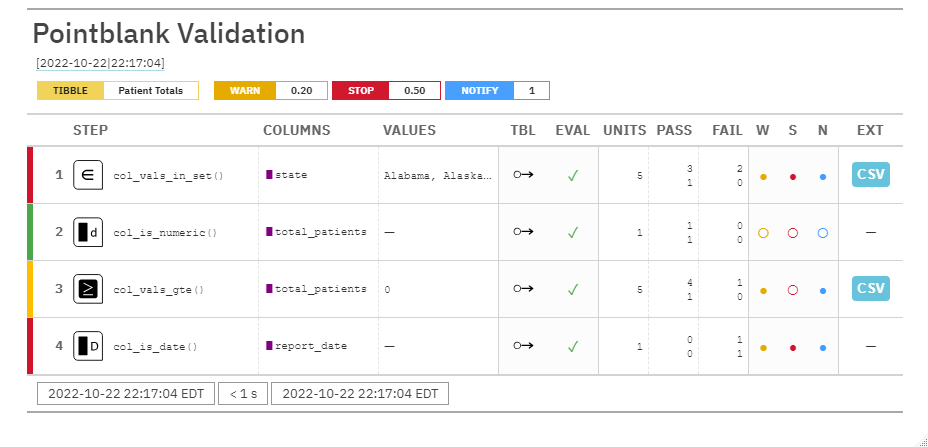The width and height of the screenshot is (928, 447).
Task: Click the empty blue notify circle in step 2
Action: [x=822, y=233]
